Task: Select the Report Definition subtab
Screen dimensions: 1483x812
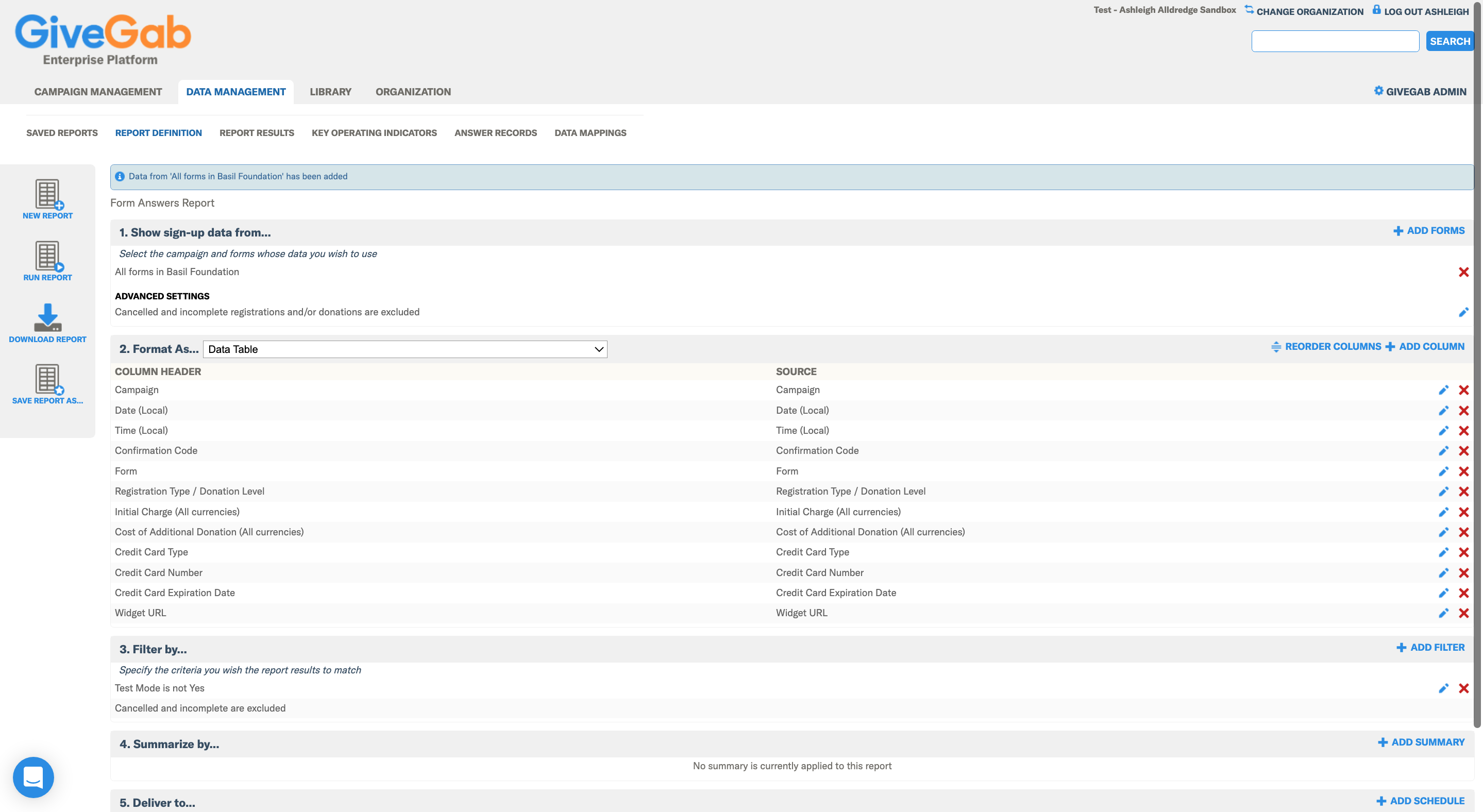Action: (x=158, y=133)
